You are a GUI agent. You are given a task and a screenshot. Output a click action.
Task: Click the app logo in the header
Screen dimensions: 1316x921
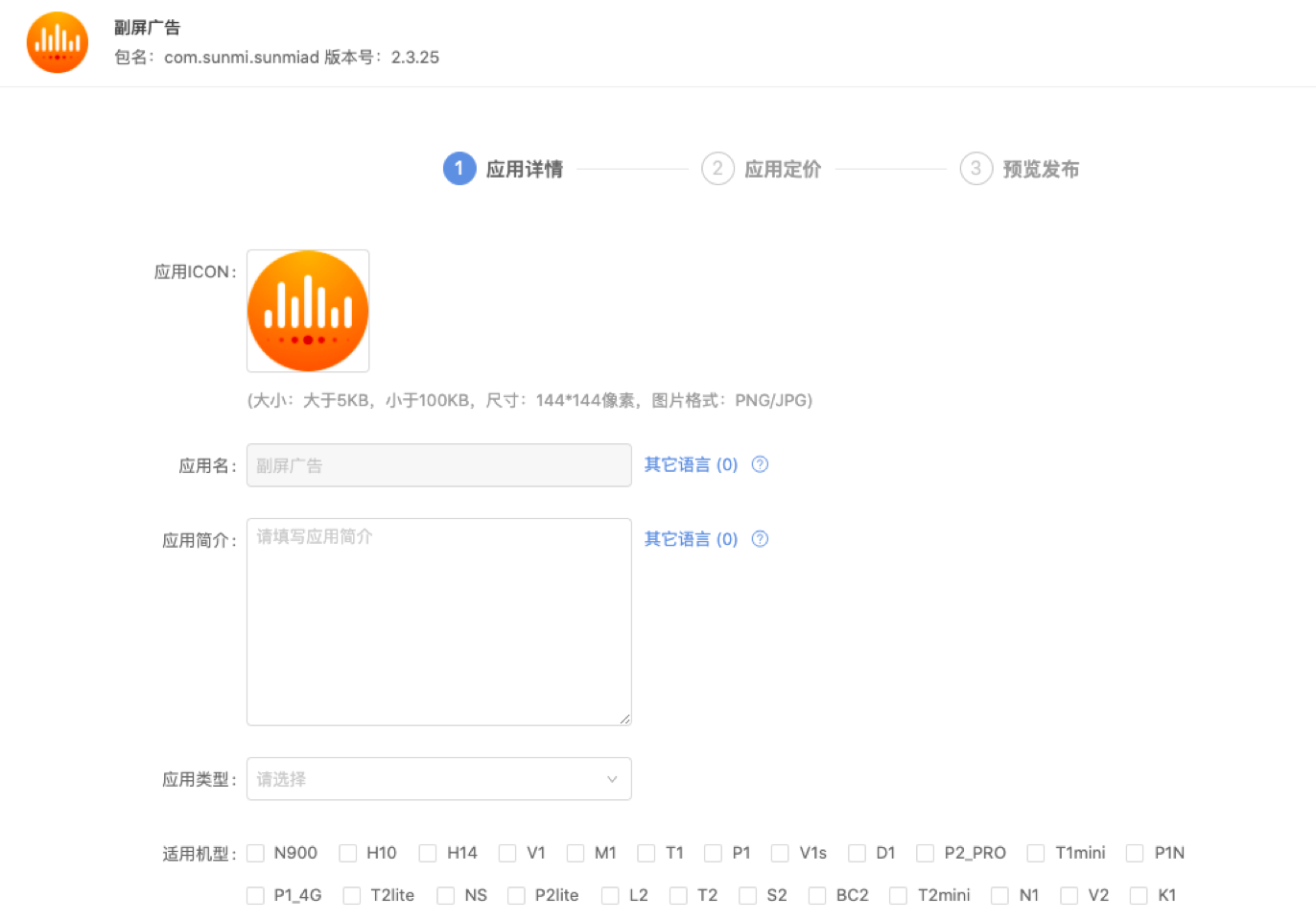(58, 43)
